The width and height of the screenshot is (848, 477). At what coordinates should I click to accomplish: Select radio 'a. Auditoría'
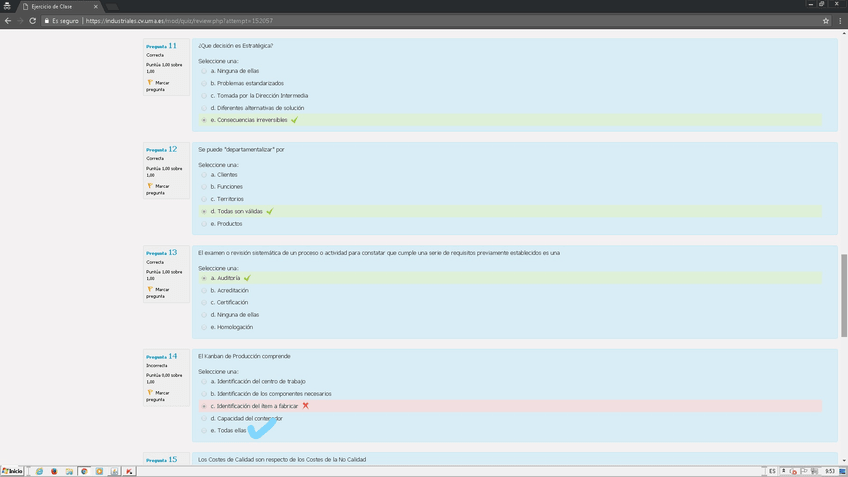pos(204,278)
